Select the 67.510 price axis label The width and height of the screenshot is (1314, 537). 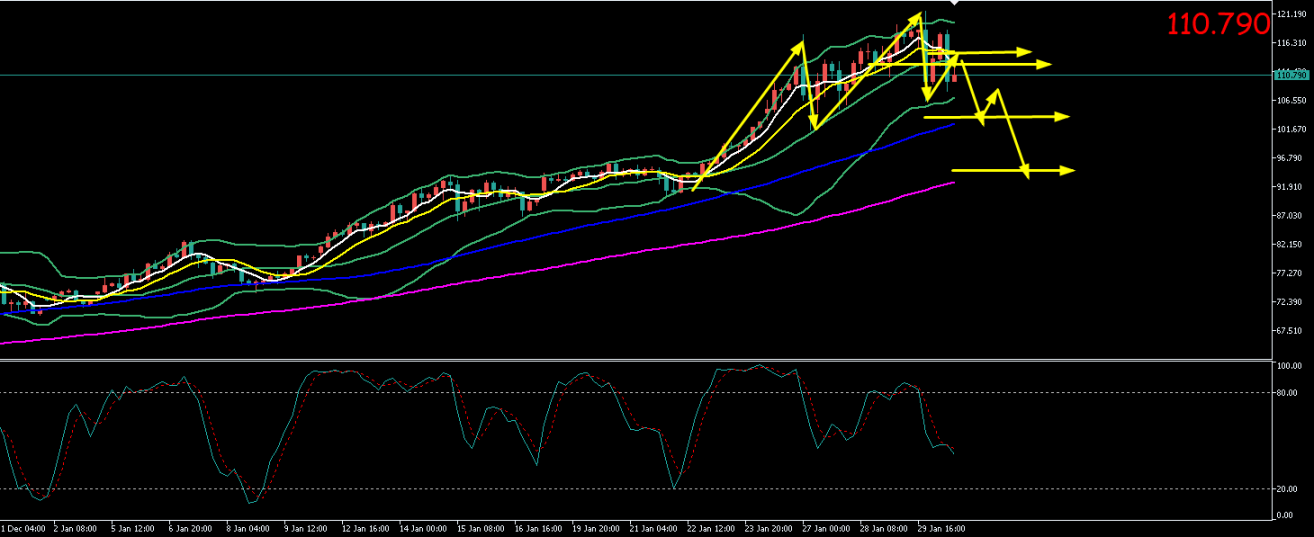point(1289,330)
